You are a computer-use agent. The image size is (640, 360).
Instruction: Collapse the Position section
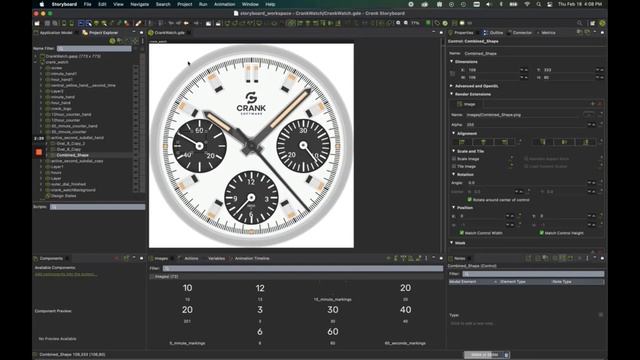point(453,207)
